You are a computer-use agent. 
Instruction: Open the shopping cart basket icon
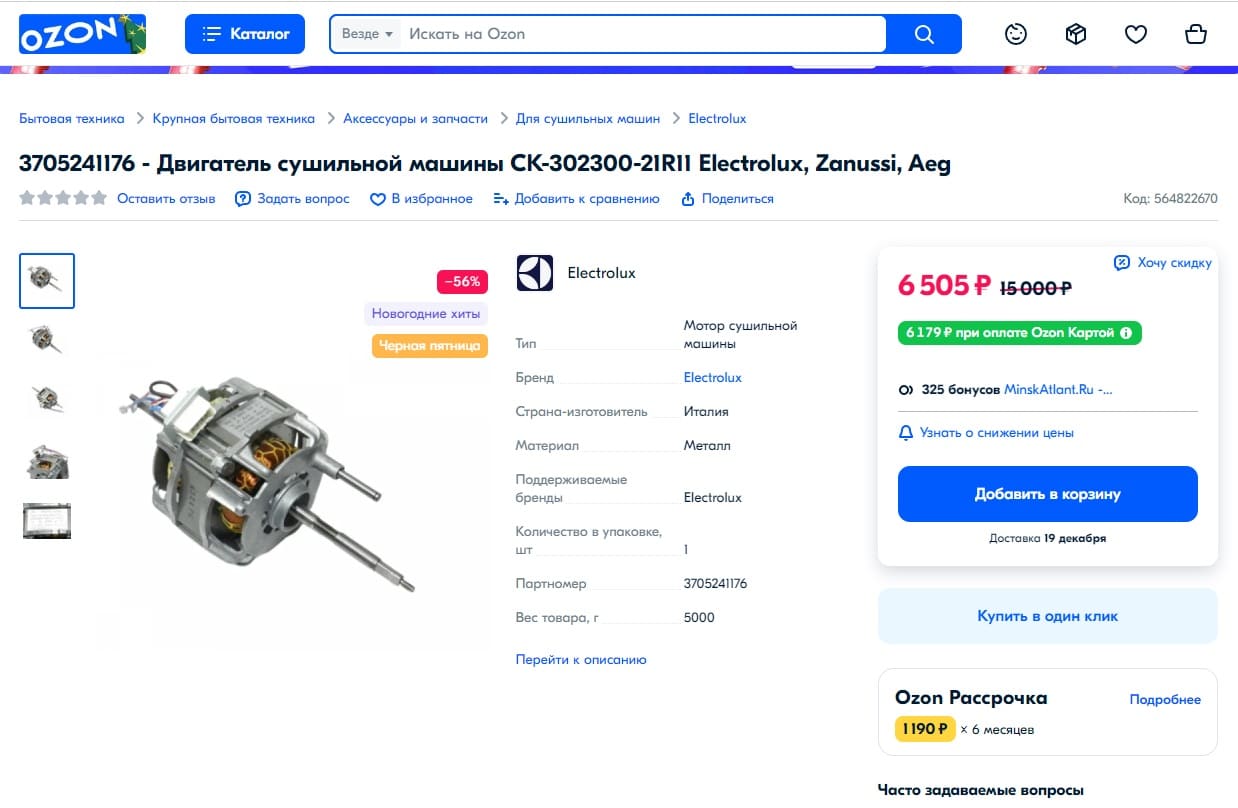tap(1196, 34)
